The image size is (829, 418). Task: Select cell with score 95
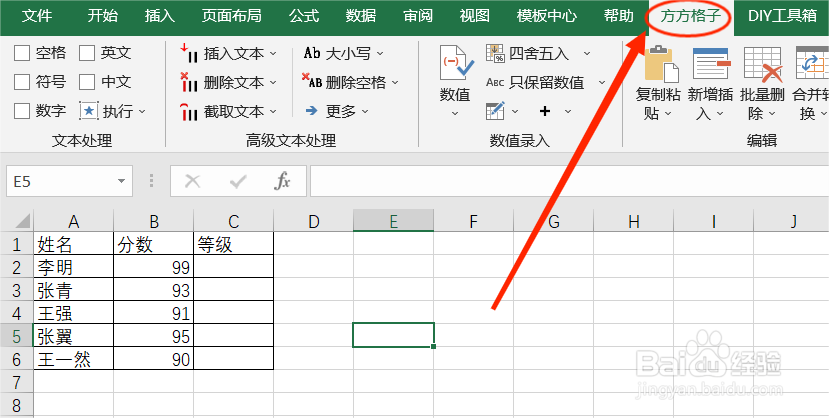coord(153,336)
